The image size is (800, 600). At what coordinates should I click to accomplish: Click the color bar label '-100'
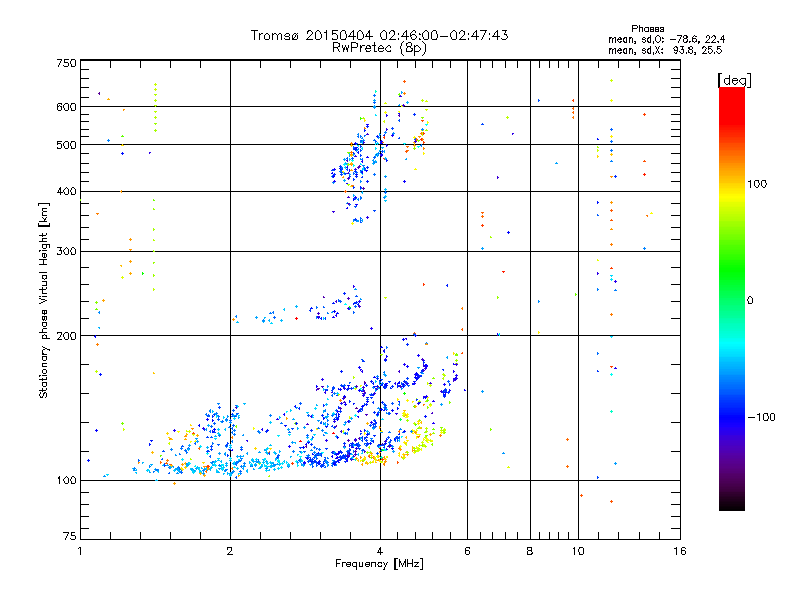(x=762, y=417)
